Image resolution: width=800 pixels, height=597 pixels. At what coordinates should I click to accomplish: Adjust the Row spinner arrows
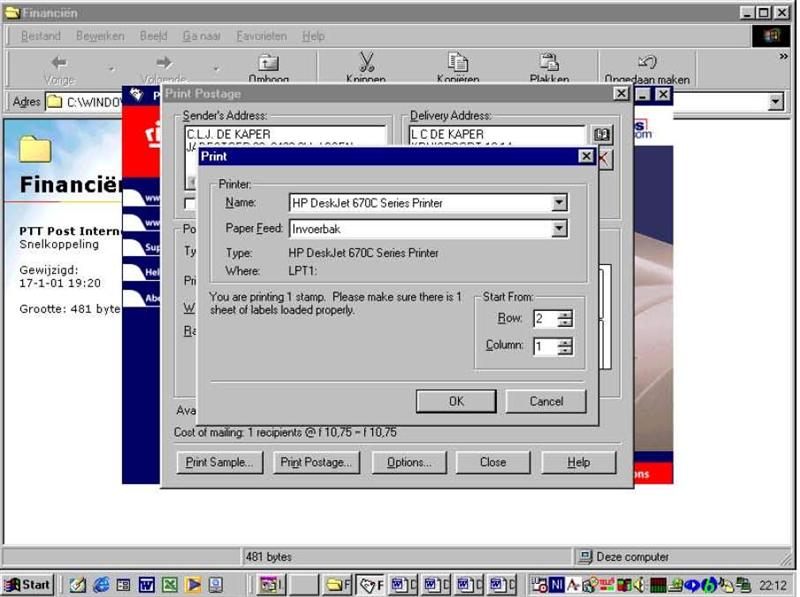[x=565, y=318]
